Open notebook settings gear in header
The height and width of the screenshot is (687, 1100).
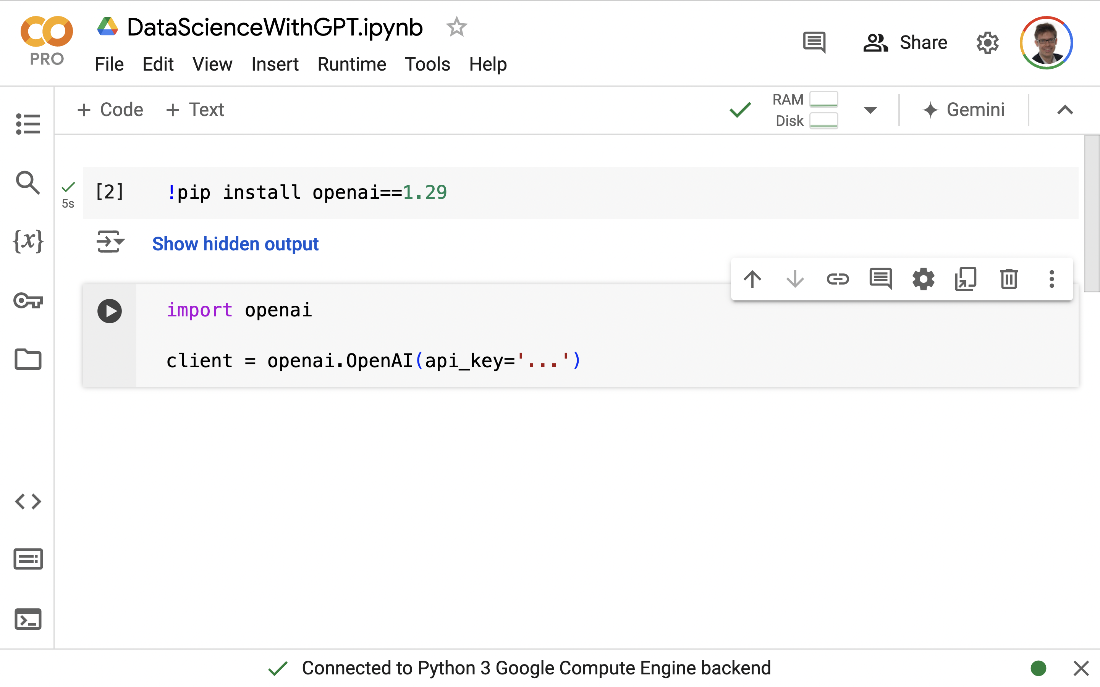pyautogui.click(x=988, y=43)
